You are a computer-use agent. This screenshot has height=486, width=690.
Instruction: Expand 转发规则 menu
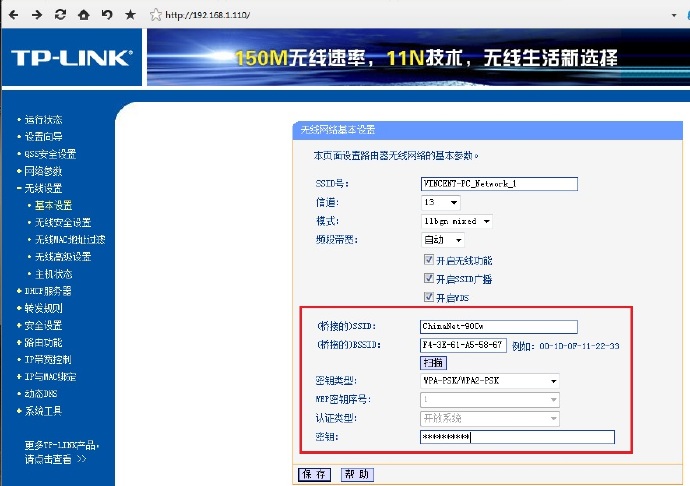tap(43, 308)
